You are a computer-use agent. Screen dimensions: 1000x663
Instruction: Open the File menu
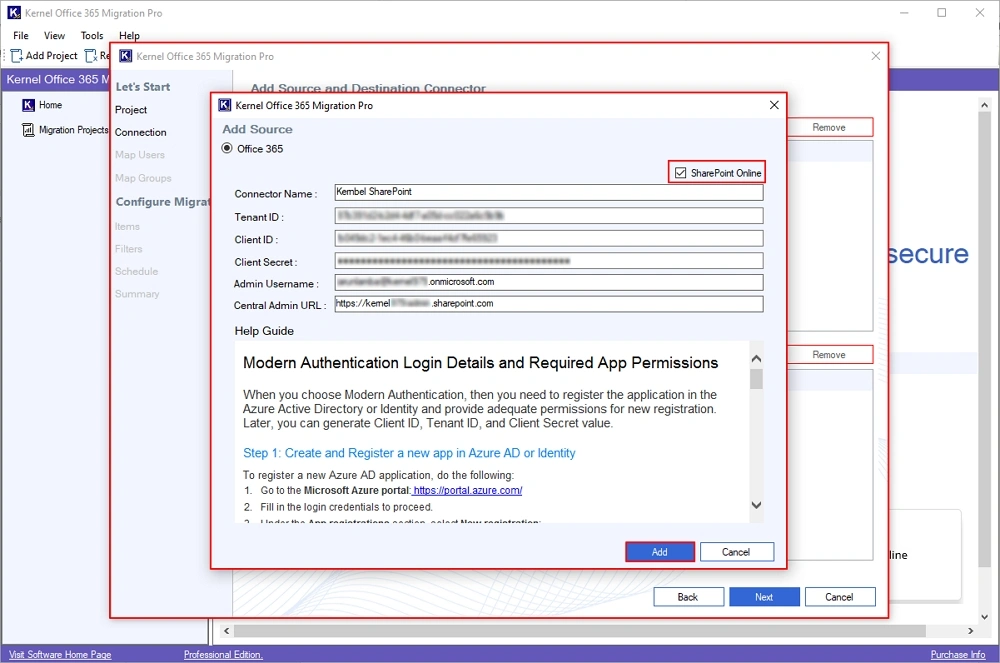[x=19, y=35]
